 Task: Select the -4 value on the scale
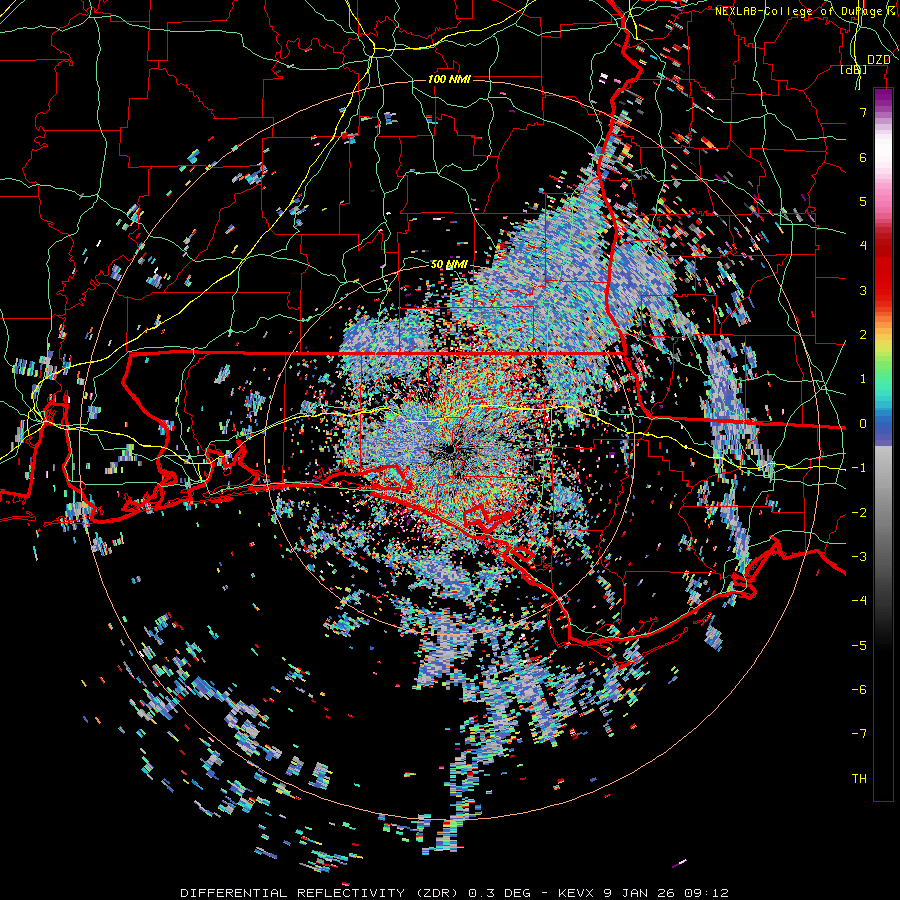859,601
